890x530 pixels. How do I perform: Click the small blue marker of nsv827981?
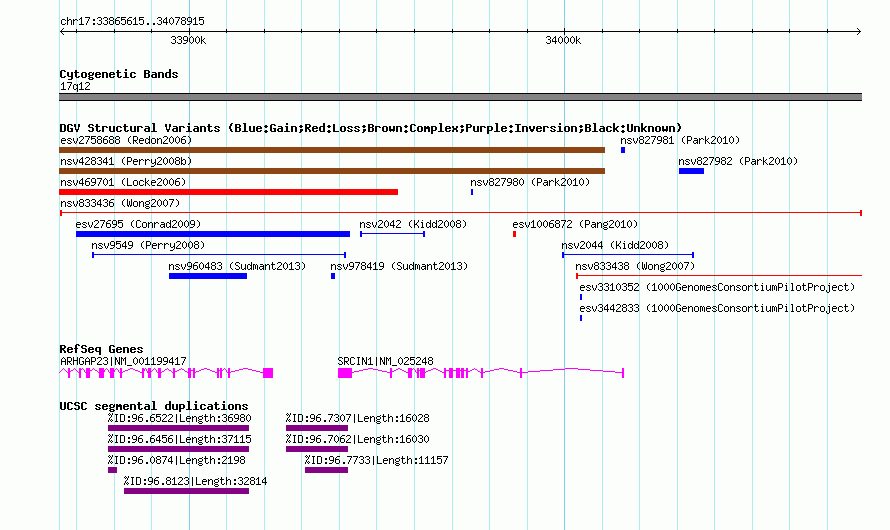tap(623, 150)
